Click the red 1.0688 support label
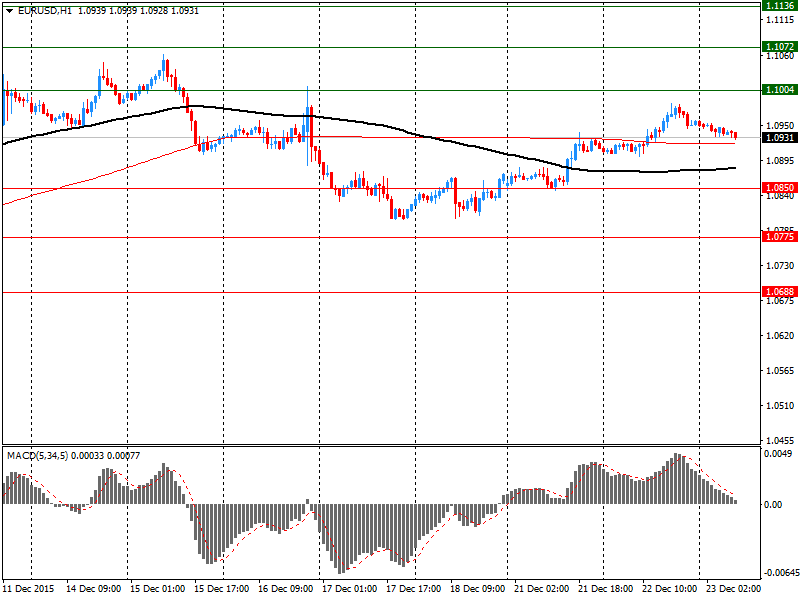This screenshot has width=800, height=600. click(x=780, y=292)
